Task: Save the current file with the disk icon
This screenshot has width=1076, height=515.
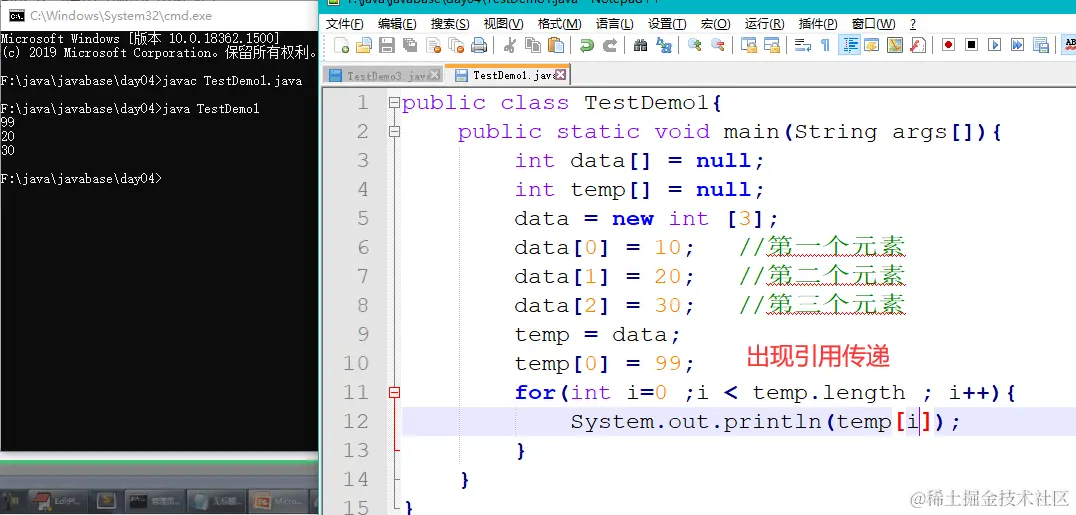Action: point(387,45)
